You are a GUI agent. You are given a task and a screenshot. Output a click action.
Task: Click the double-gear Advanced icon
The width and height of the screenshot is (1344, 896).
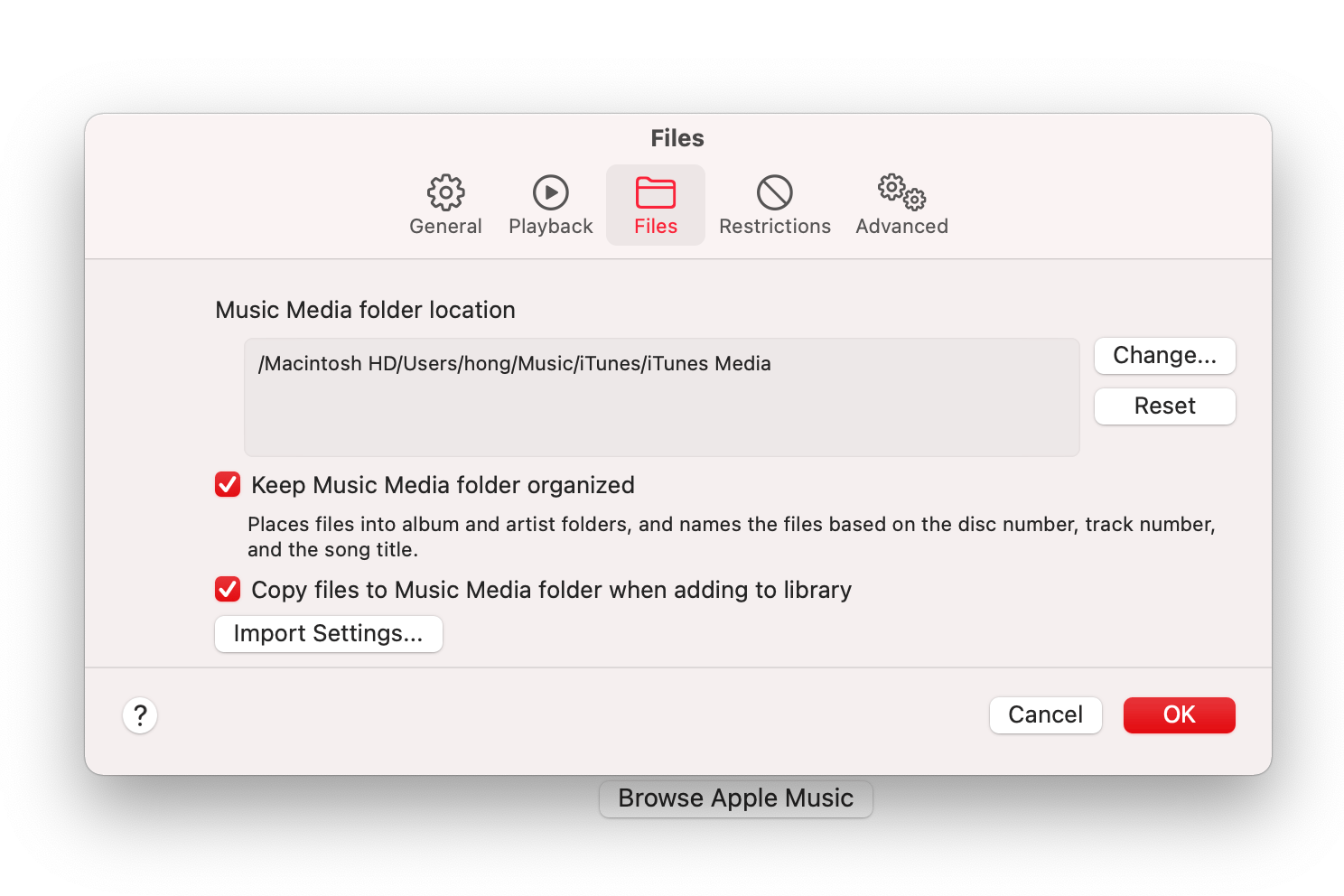coord(901,191)
